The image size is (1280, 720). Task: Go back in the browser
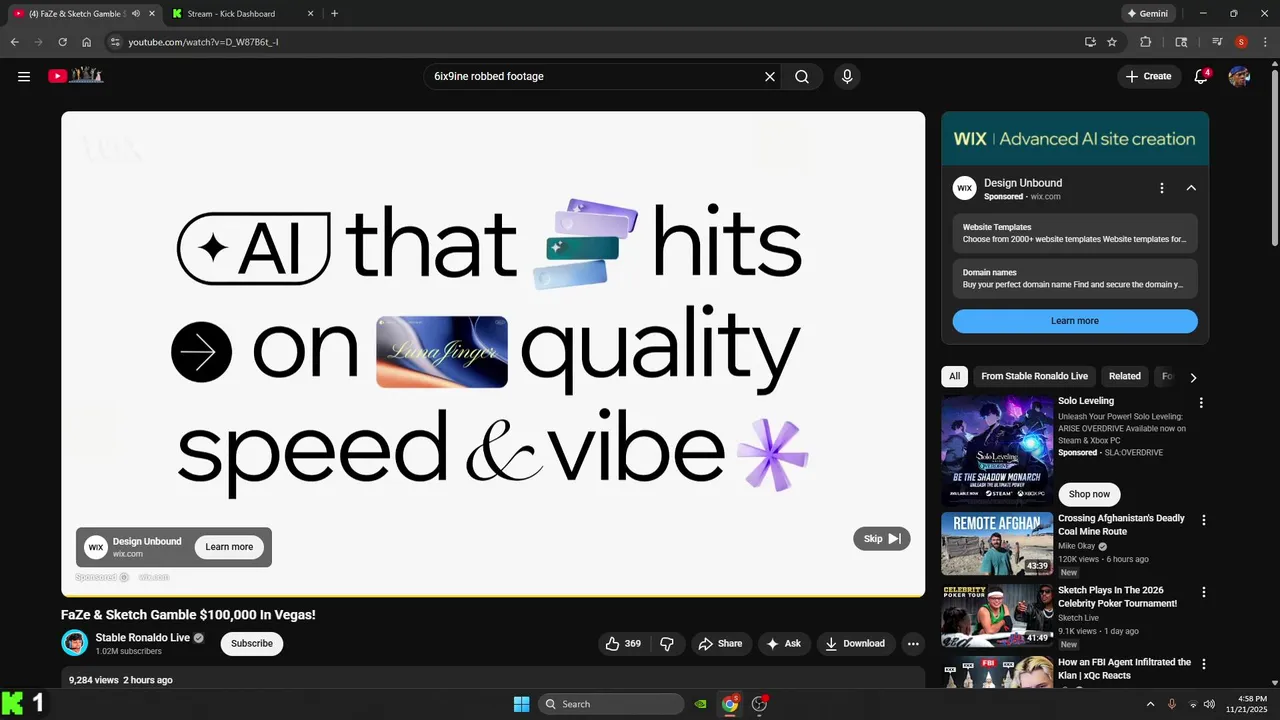[x=14, y=42]
